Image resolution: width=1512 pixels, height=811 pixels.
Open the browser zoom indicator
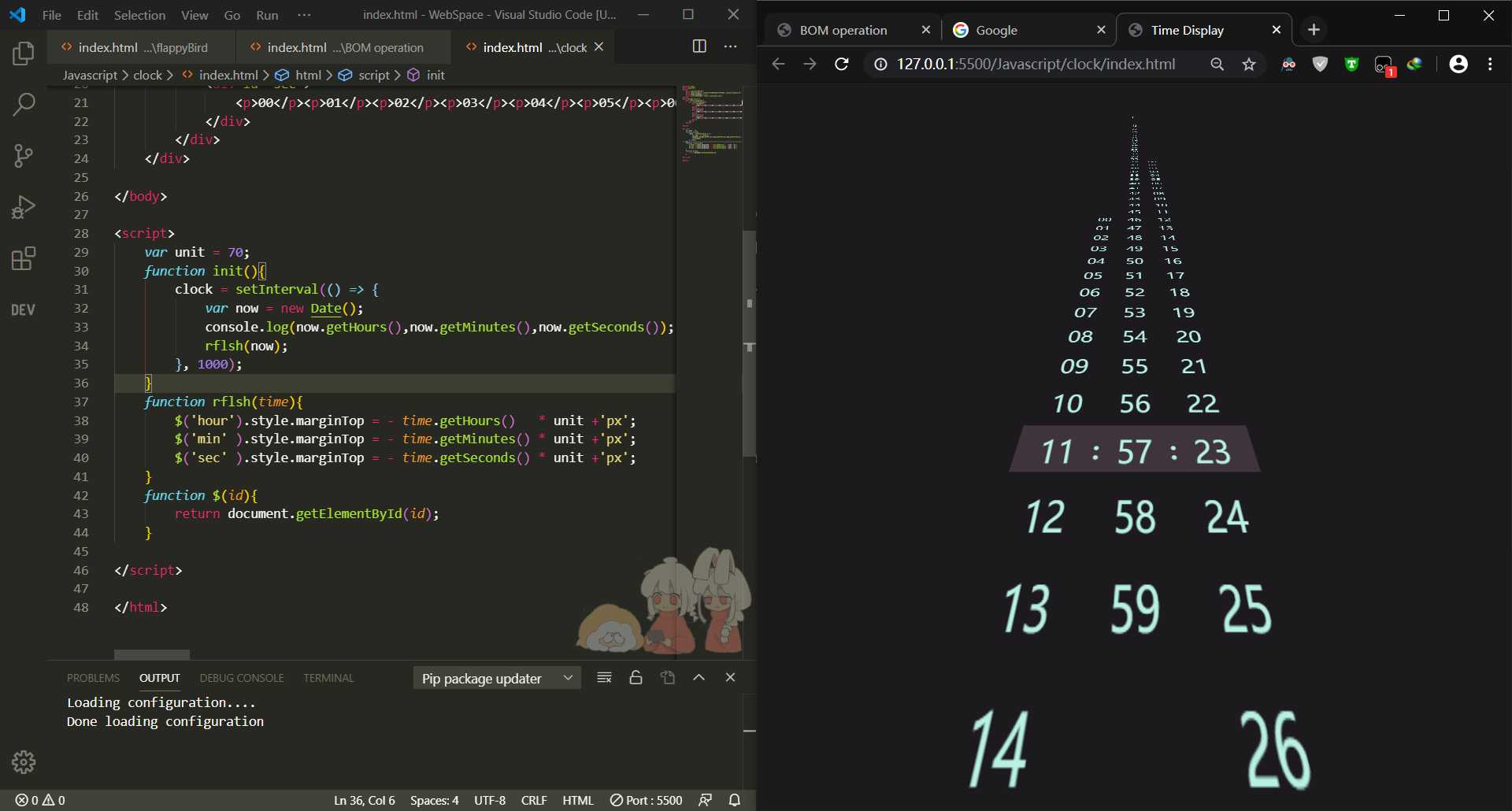(x=1217, y=65)
